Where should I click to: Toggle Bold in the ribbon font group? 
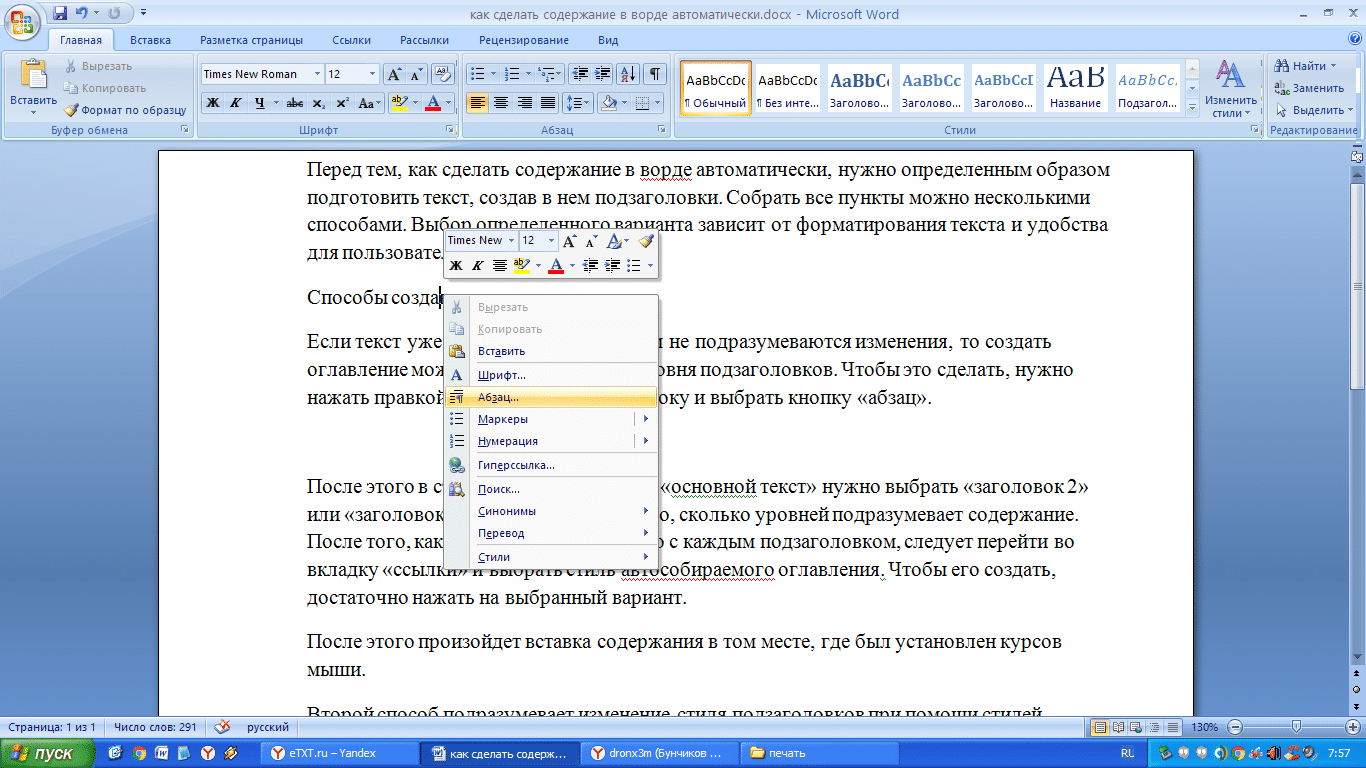coord(213,103)
